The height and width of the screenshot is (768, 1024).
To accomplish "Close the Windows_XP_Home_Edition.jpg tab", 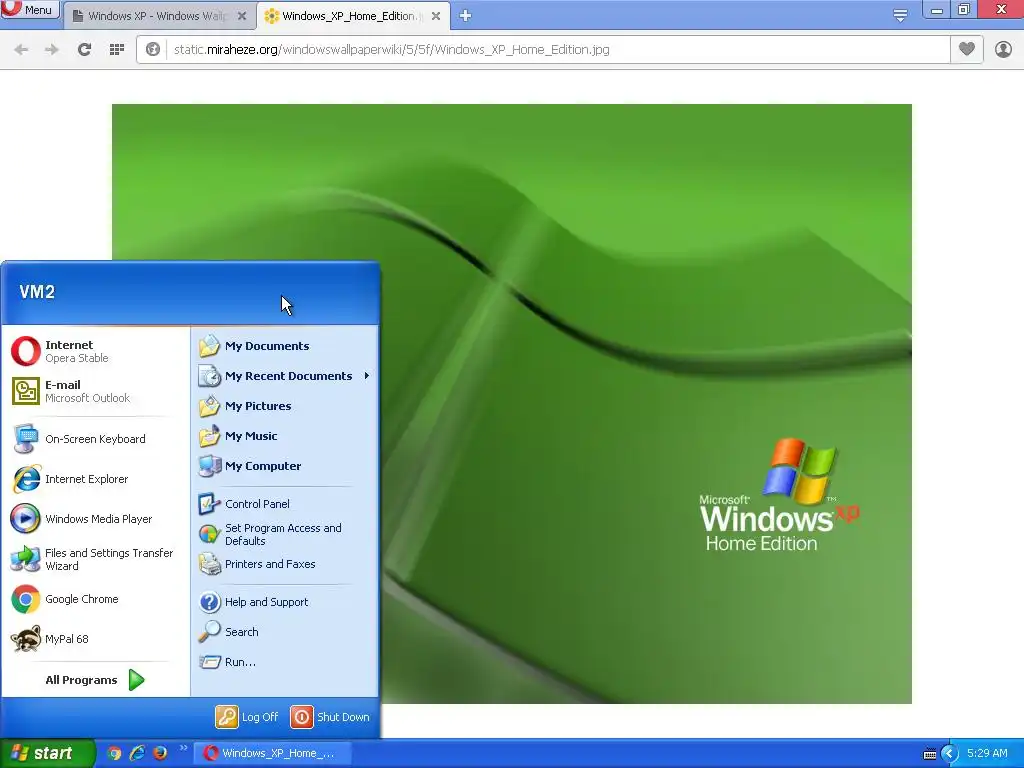I will pyautogui.click(x=436, y=16).
